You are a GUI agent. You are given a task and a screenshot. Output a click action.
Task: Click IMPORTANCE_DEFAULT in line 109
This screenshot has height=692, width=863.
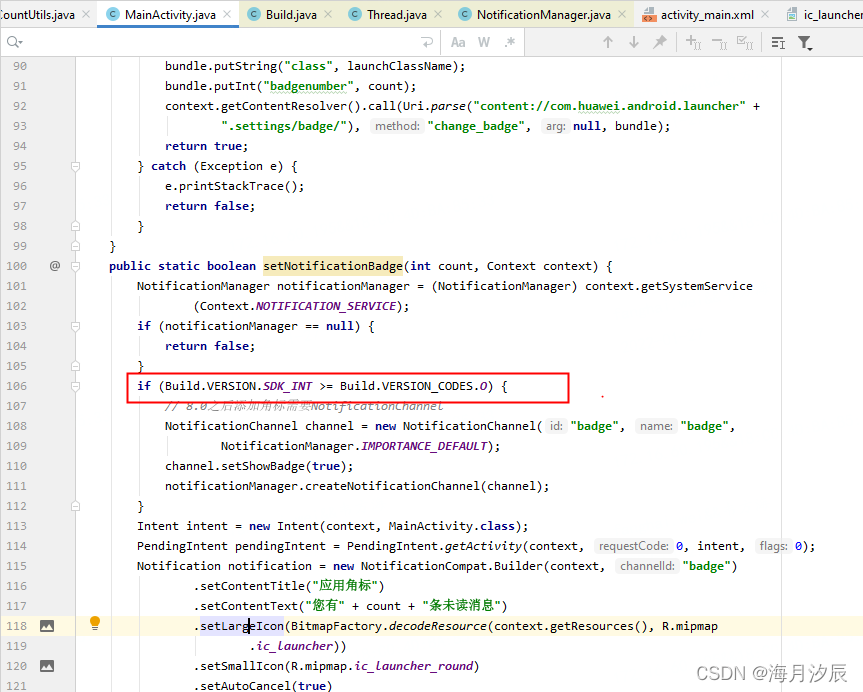[x=424, y=446]
